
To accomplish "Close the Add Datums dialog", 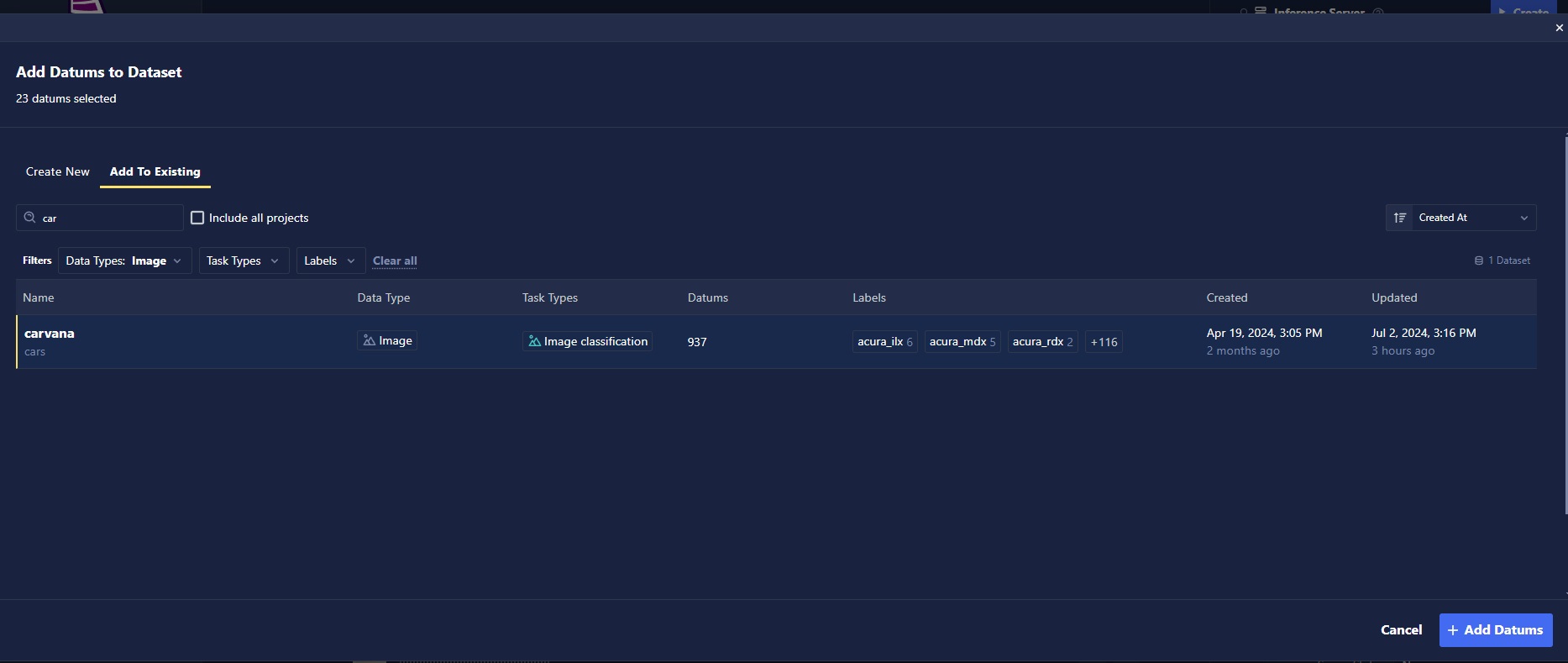I will pos(1559,28).
